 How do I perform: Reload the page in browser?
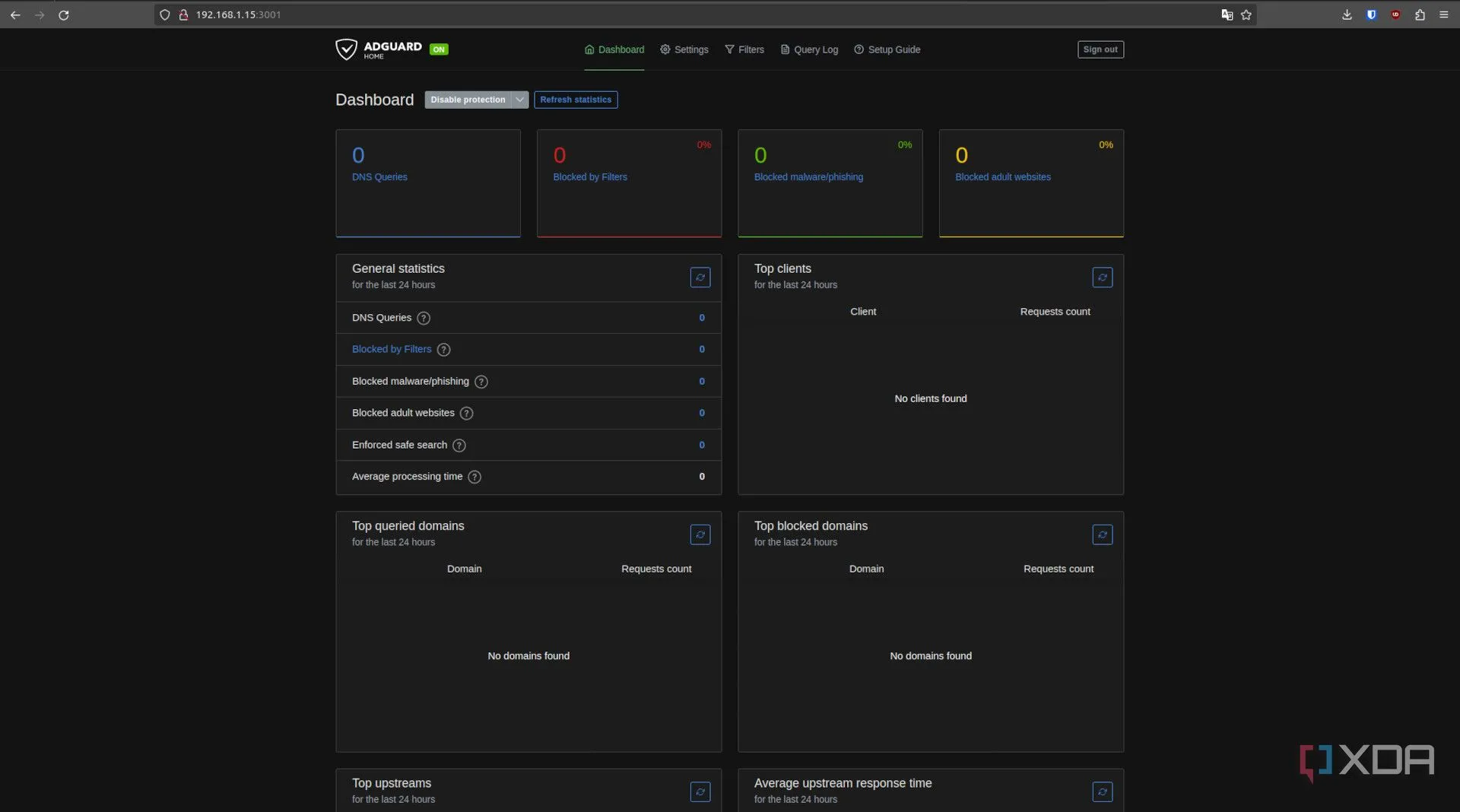tap(64, 14)
